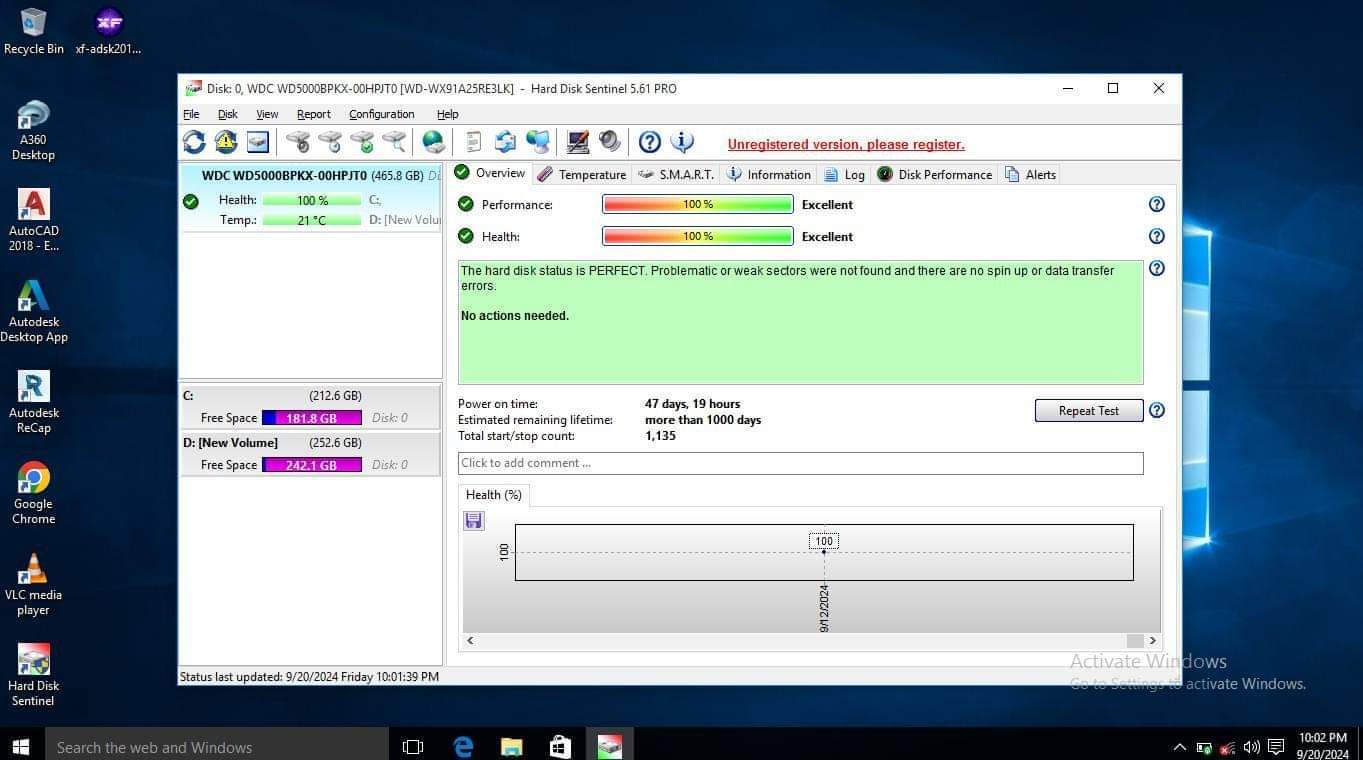1363x760 pixels.
Task: Click the Repeat Test button
Action: 1089,411
